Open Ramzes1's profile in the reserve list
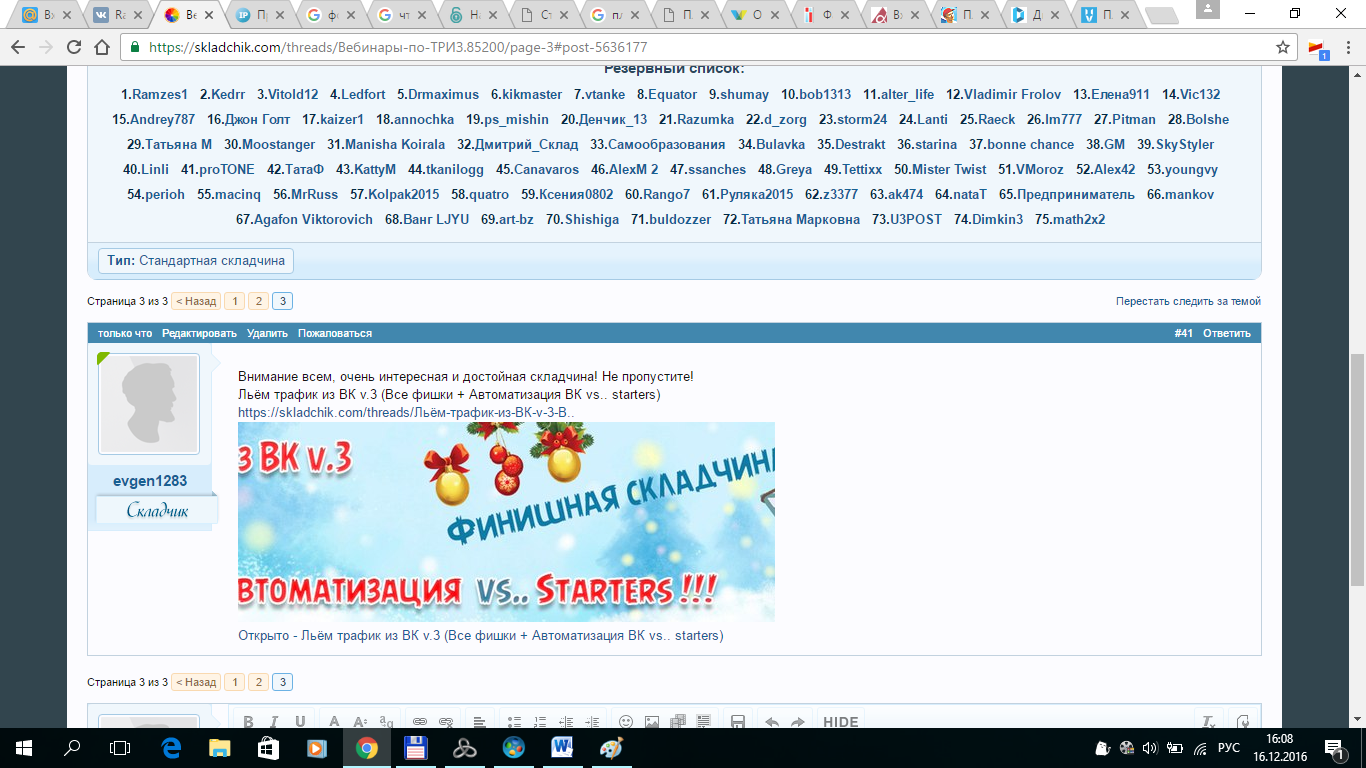The width and height of the screenshot is (1366, 768). [x=160, y=94]
